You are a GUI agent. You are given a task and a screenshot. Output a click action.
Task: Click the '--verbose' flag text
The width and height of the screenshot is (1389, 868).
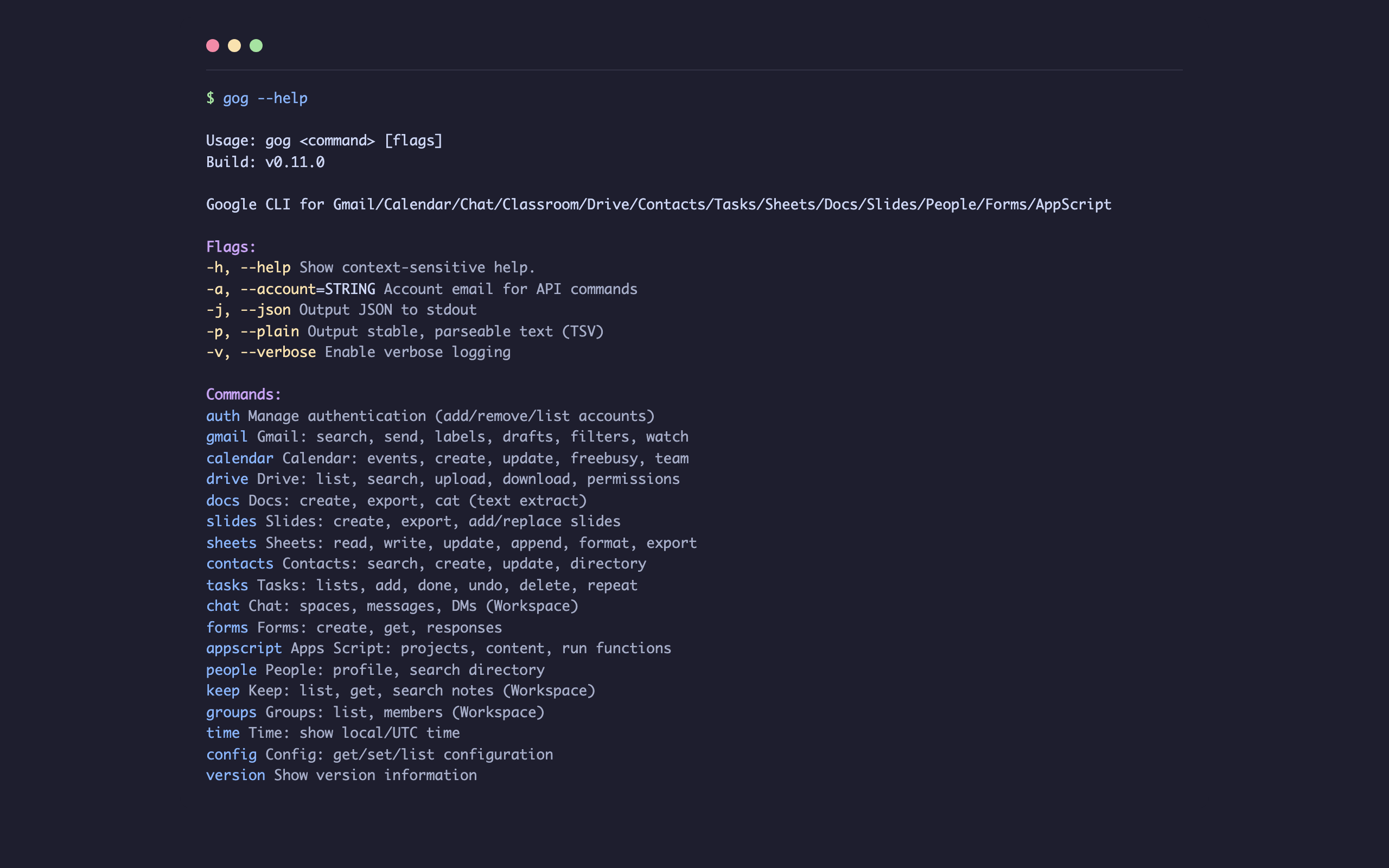278,352
